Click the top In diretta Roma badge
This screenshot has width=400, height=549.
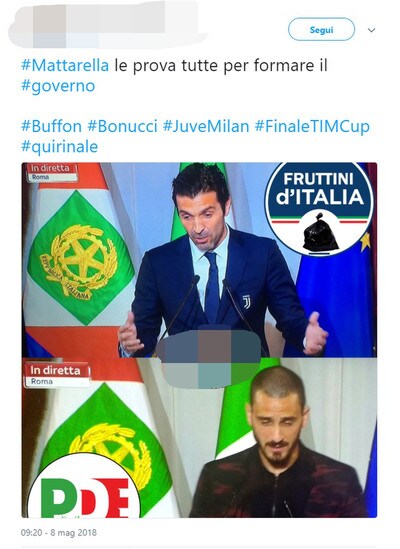[x=52, y=172]
